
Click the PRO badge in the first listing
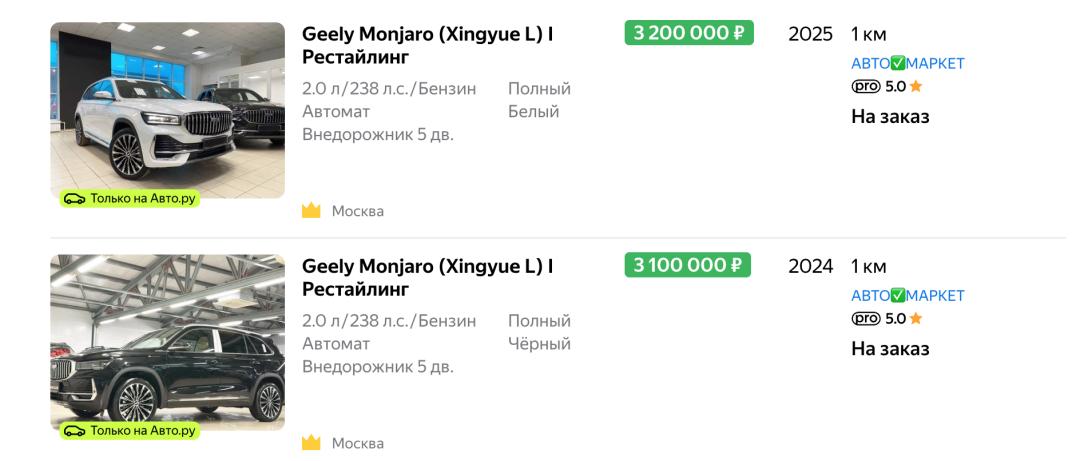[x=866, y=87]
